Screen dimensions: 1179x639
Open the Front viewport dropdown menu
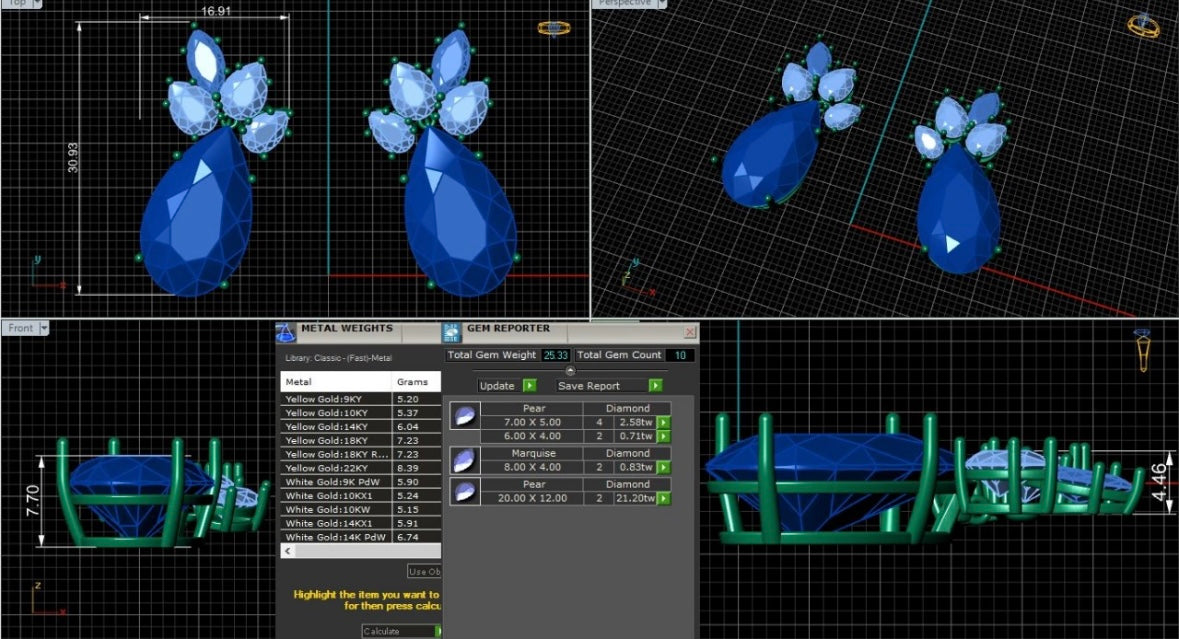point(44,328)
